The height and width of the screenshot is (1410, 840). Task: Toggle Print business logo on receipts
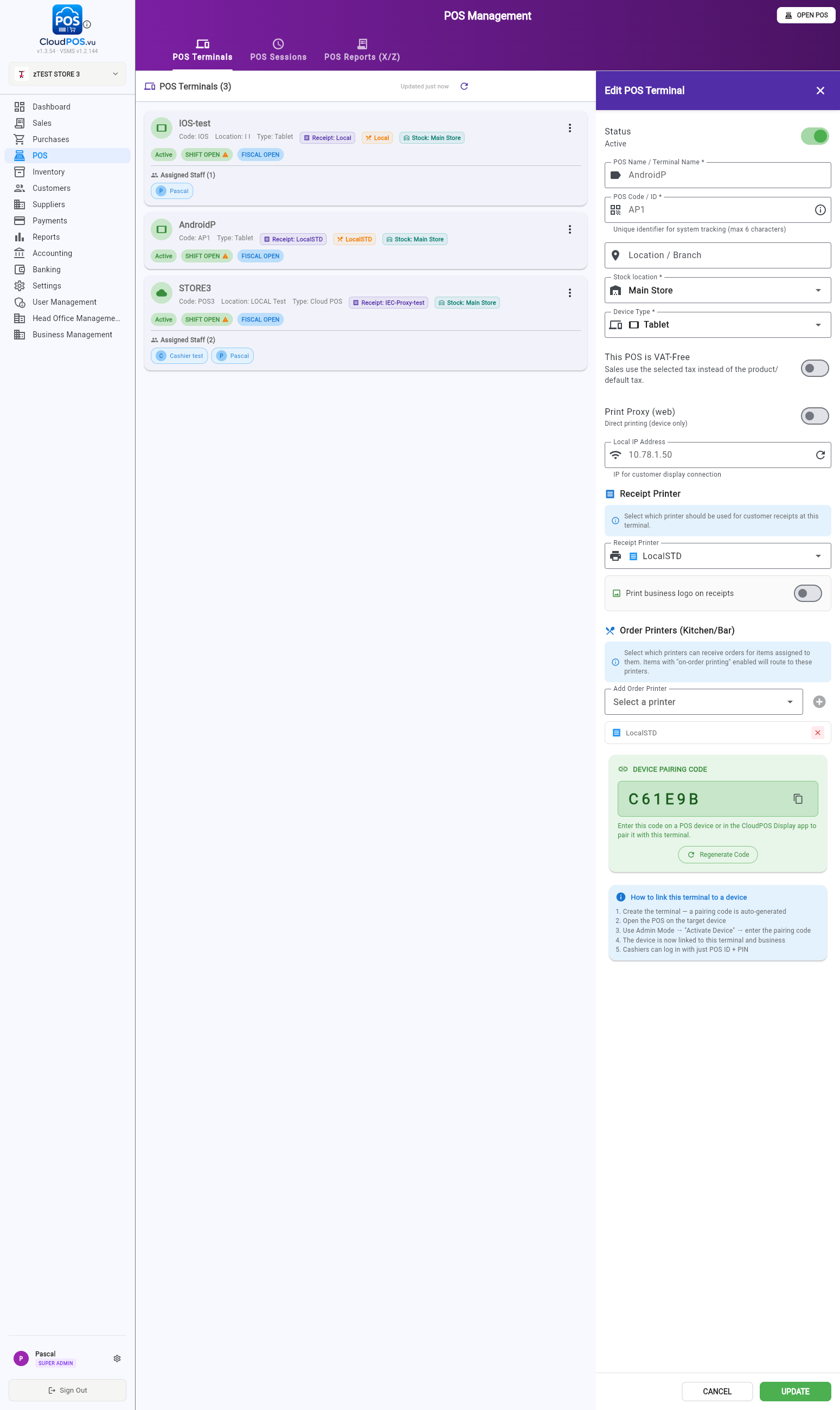[x=808, y=593]
